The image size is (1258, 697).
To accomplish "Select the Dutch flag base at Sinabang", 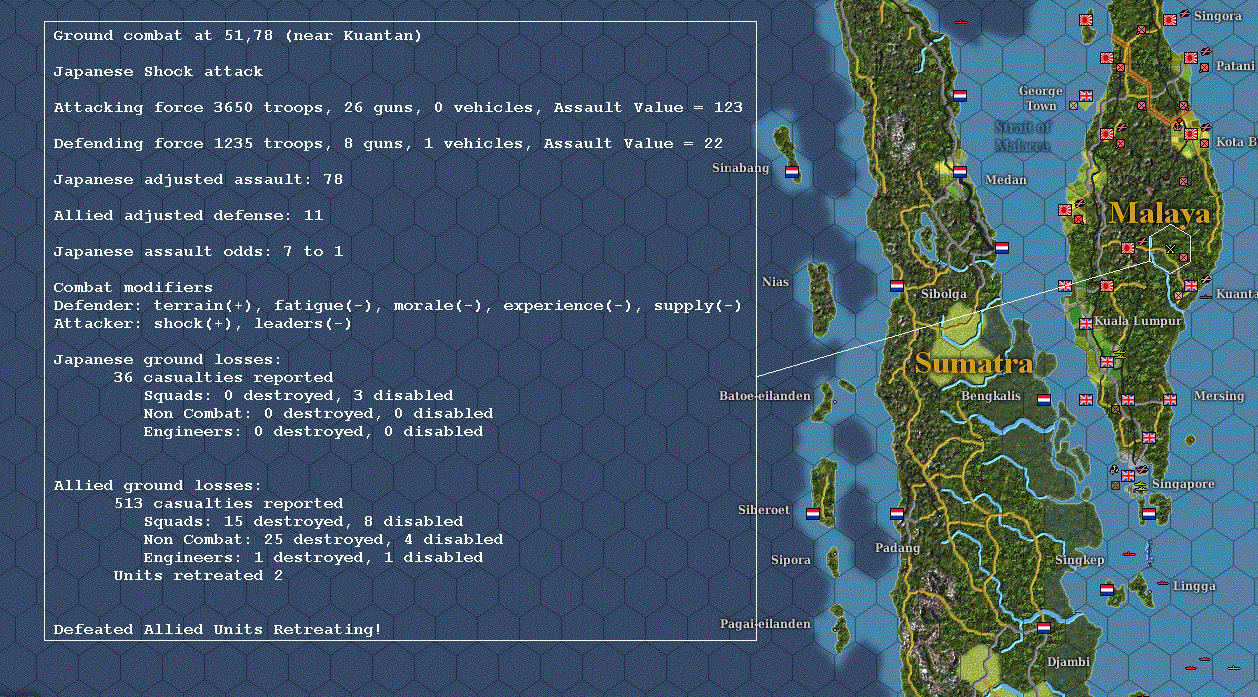I will [792, 171].
